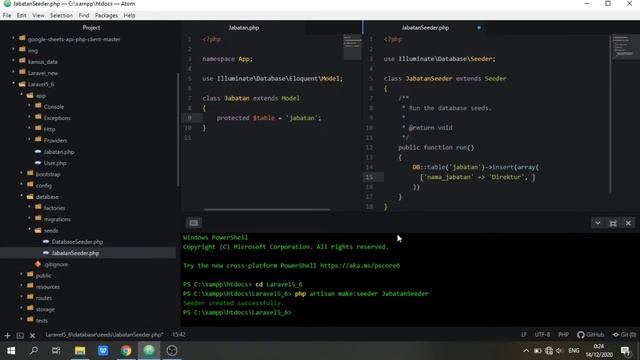Screen dimensions: 640x360
Task: Switch to the JabatanSeeder.php tab
Action: click(425, 28)
